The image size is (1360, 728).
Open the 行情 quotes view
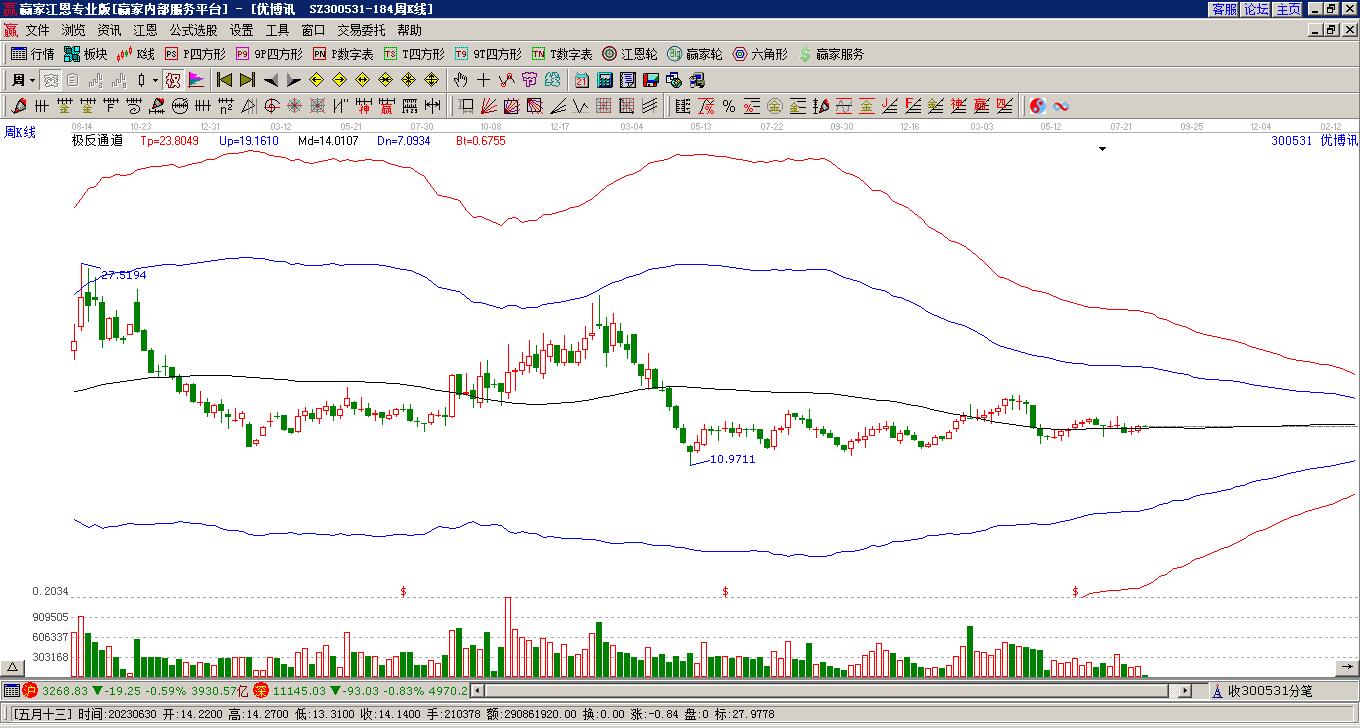coord(33,54)
